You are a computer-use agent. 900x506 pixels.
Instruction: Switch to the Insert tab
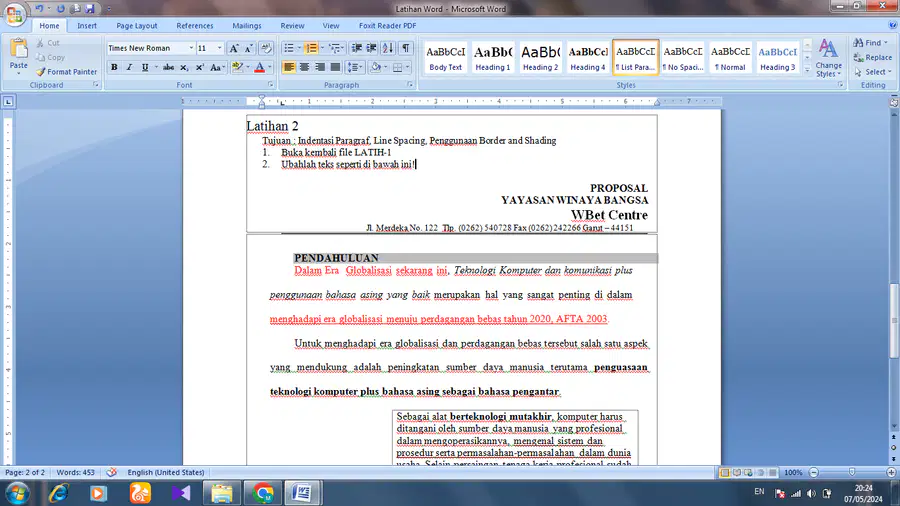pos(87,26)
